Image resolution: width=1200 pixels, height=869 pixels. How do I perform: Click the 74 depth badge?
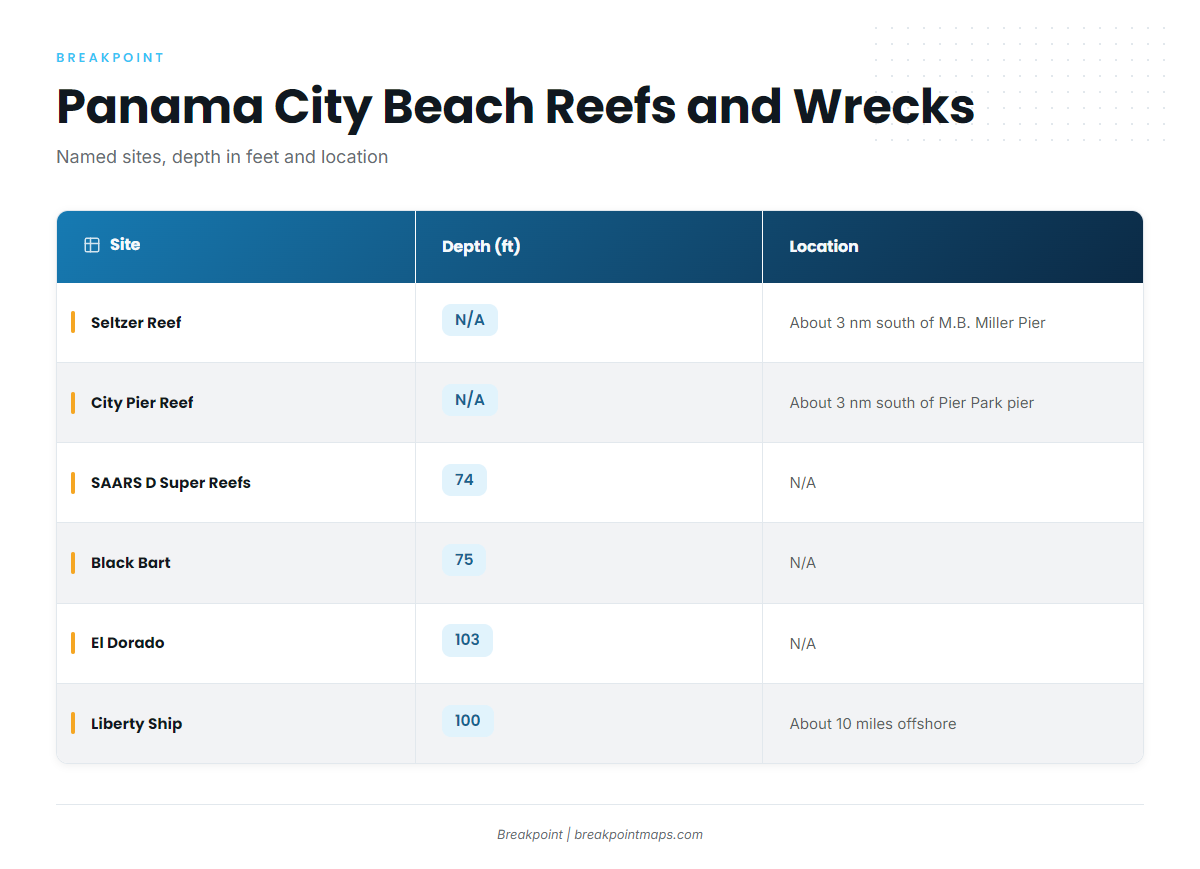[x=464, y=480]
